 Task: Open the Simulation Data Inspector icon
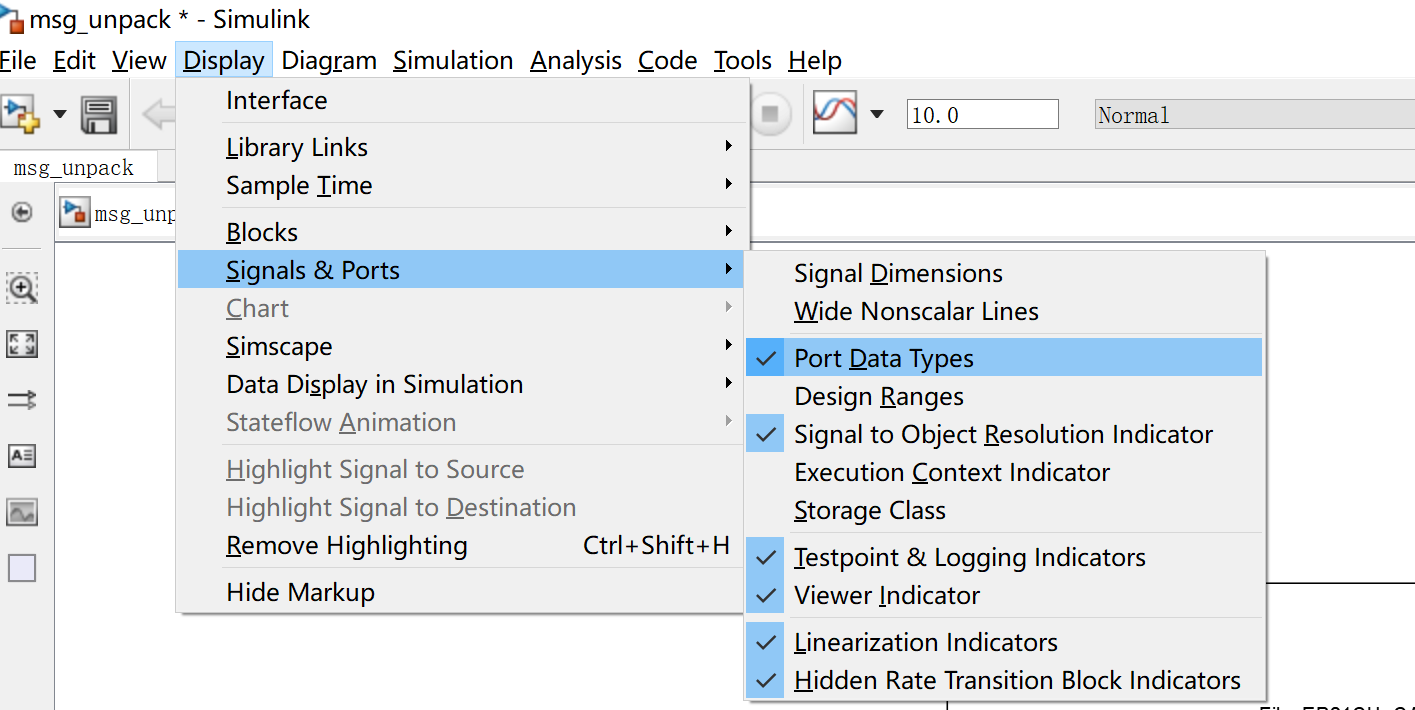pyautogui.click(x=834, y=113)
